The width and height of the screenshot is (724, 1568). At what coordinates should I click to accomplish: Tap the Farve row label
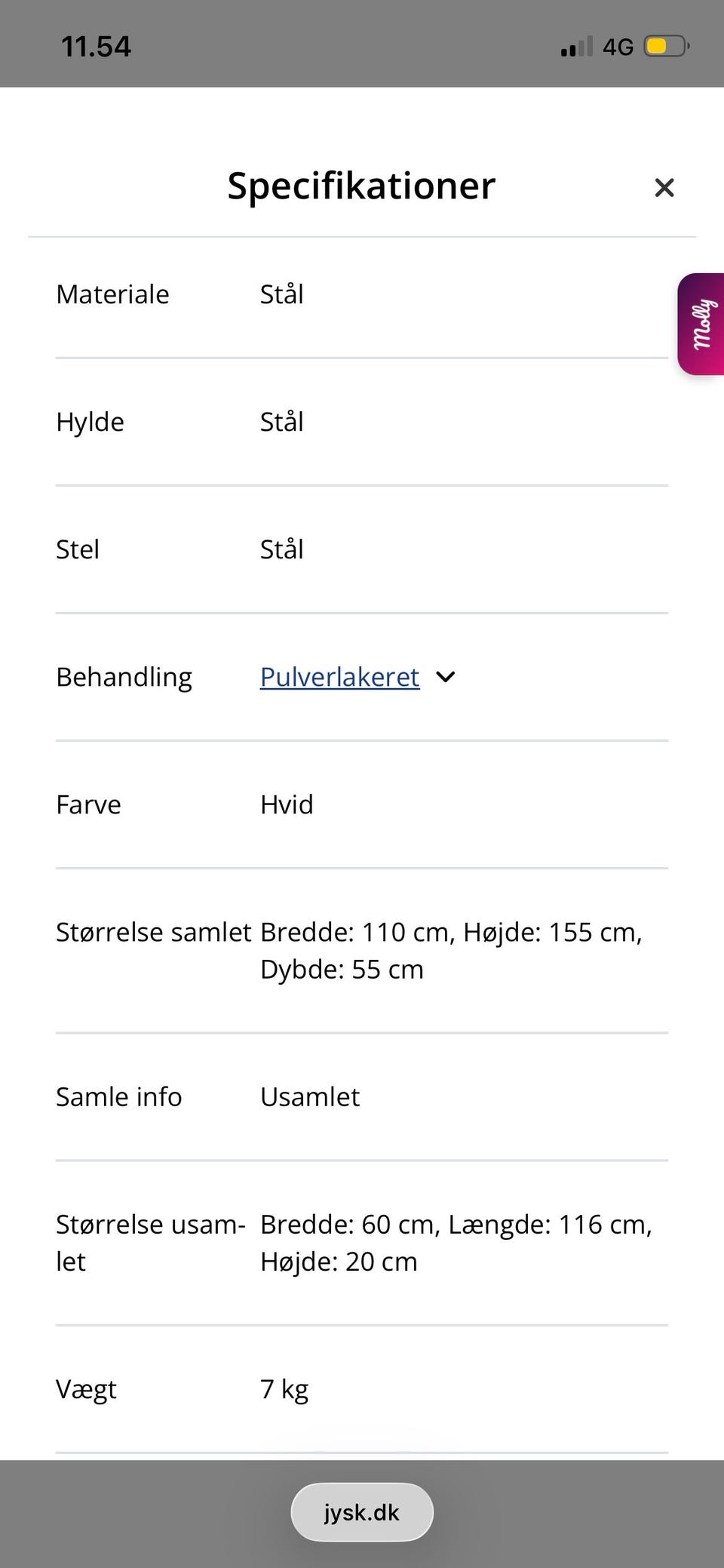coord(88,804)
